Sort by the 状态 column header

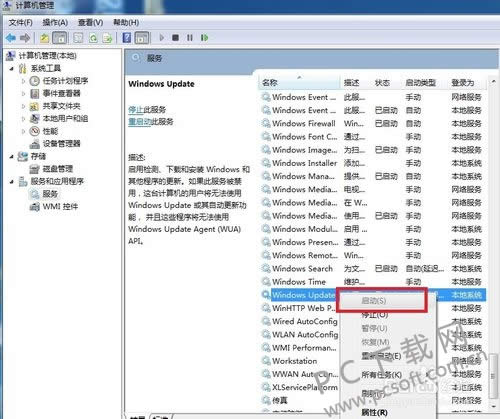[386, 82]
